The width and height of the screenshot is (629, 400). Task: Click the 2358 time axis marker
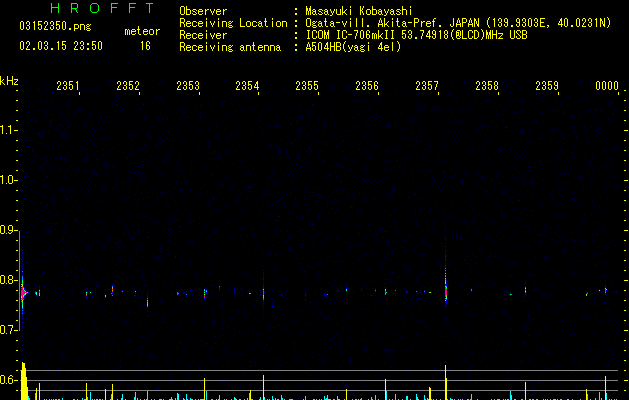click(487, 86)
